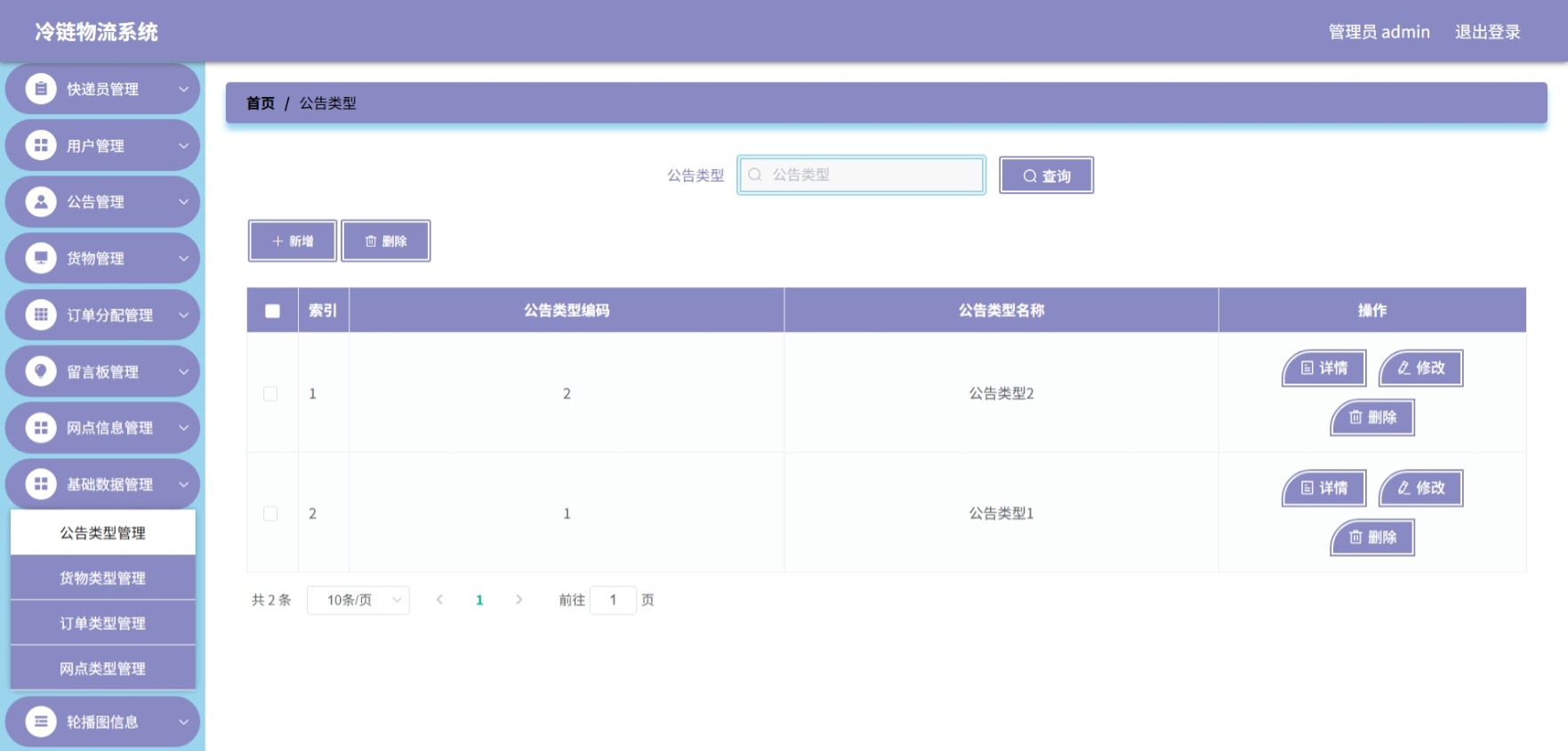Viewport: 1568px width, 751px height.
Task: Expand the 轮播图信息 menu chevron
Action: point(183,722)
